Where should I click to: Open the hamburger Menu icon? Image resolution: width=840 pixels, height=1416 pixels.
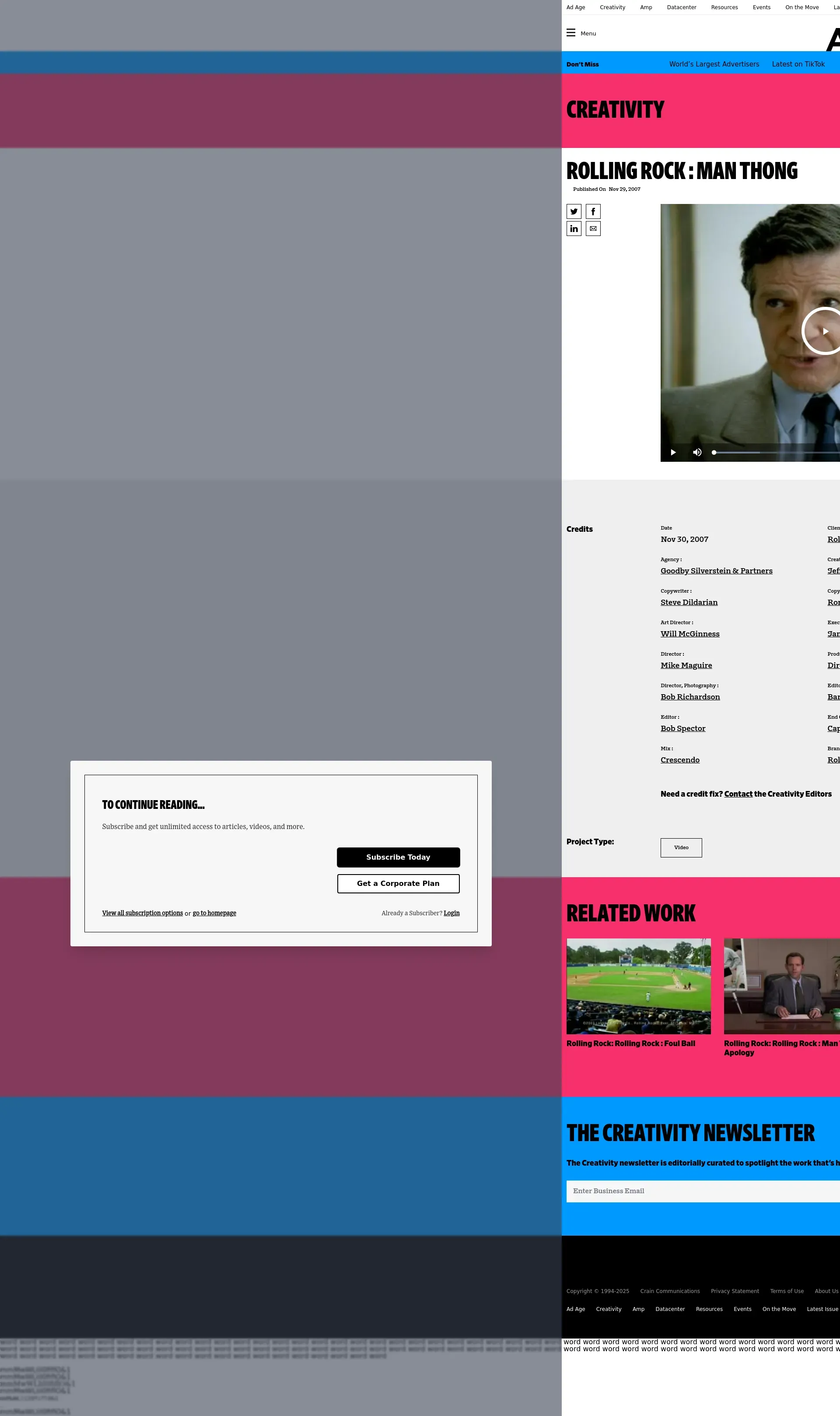(570, 33)
